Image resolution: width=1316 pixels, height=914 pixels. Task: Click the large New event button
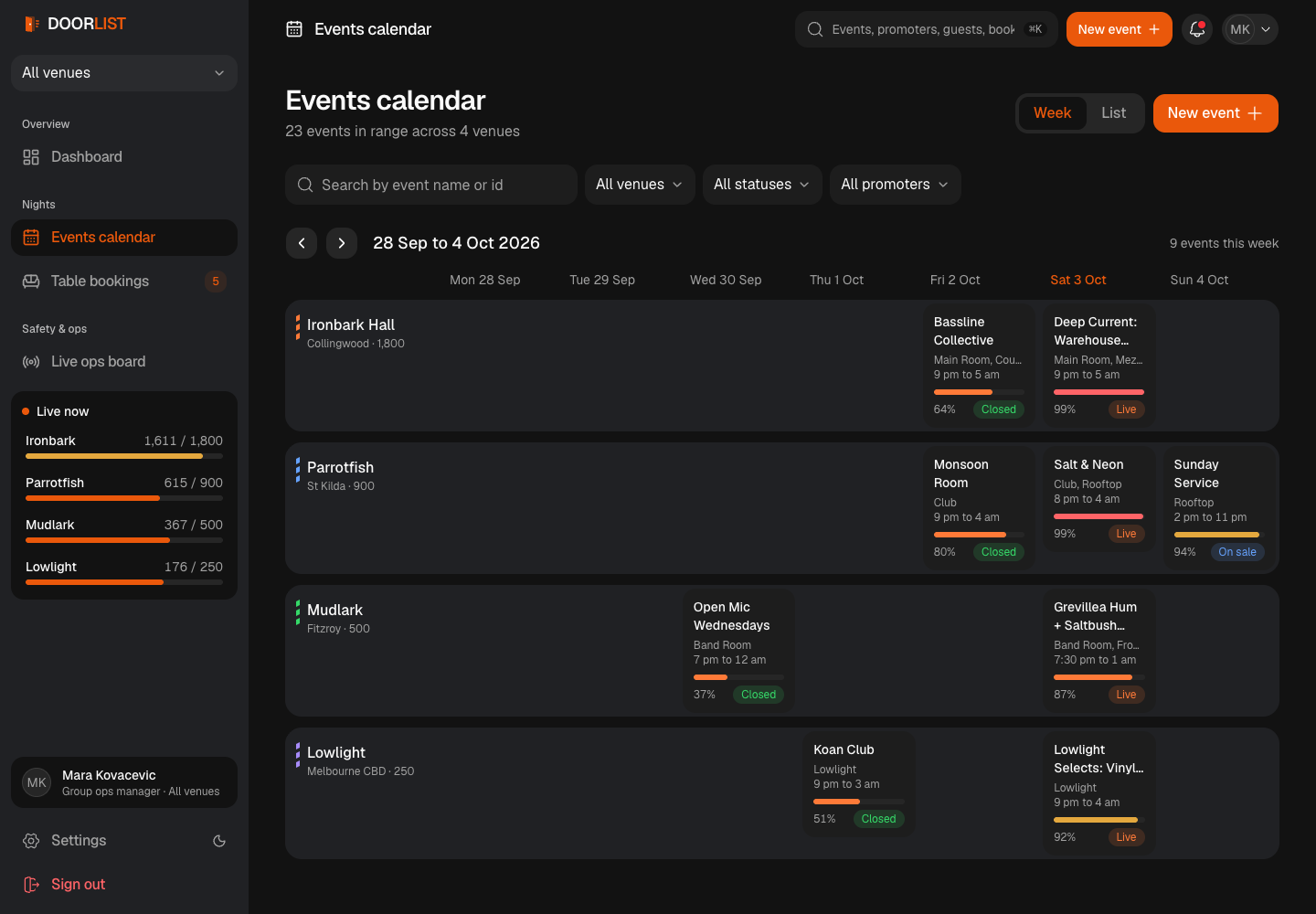pyautogui.click(x=1215, y=113)
